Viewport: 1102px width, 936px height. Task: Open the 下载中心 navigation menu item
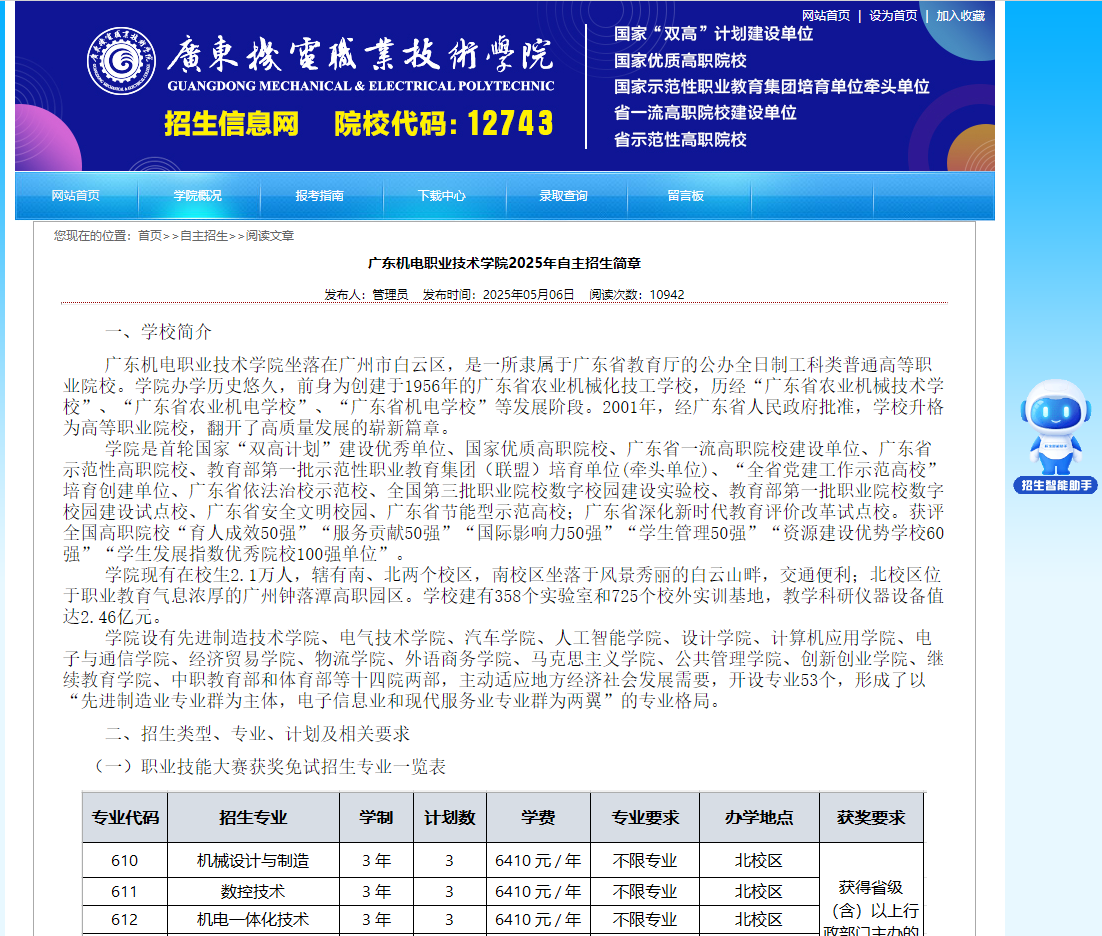coord(443,196)
